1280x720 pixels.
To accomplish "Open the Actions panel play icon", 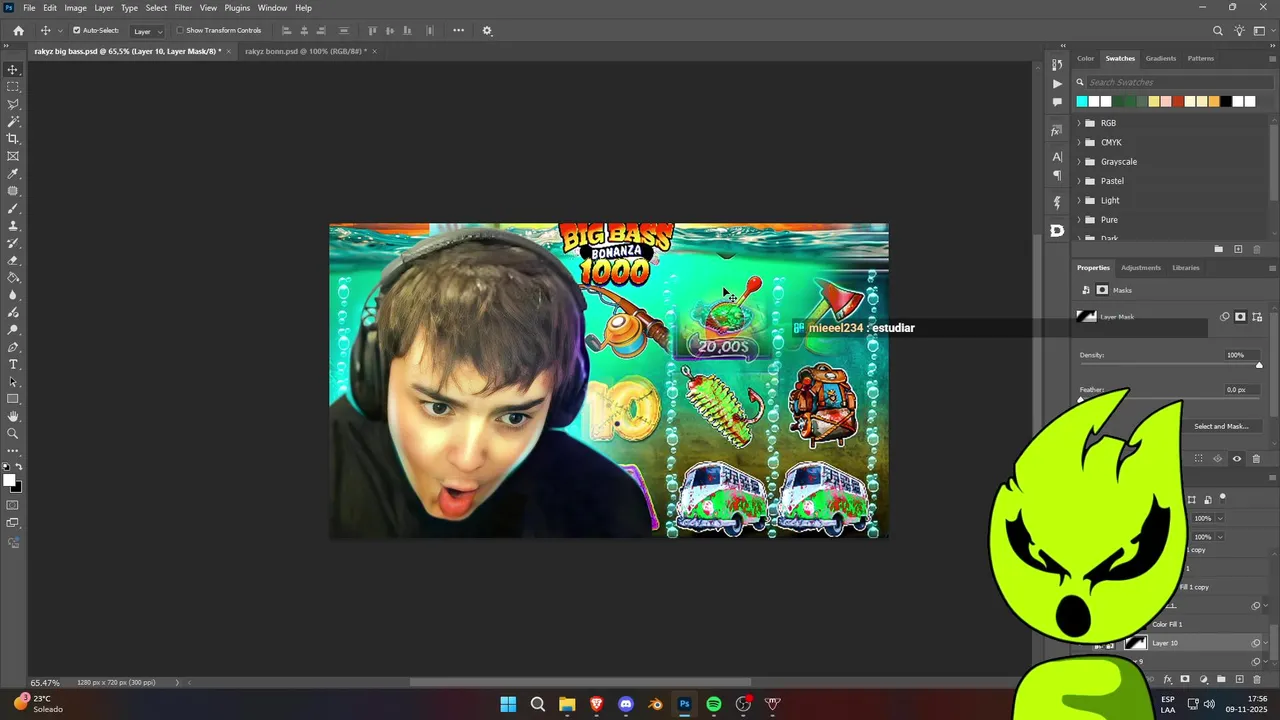I will point(1057,84).
